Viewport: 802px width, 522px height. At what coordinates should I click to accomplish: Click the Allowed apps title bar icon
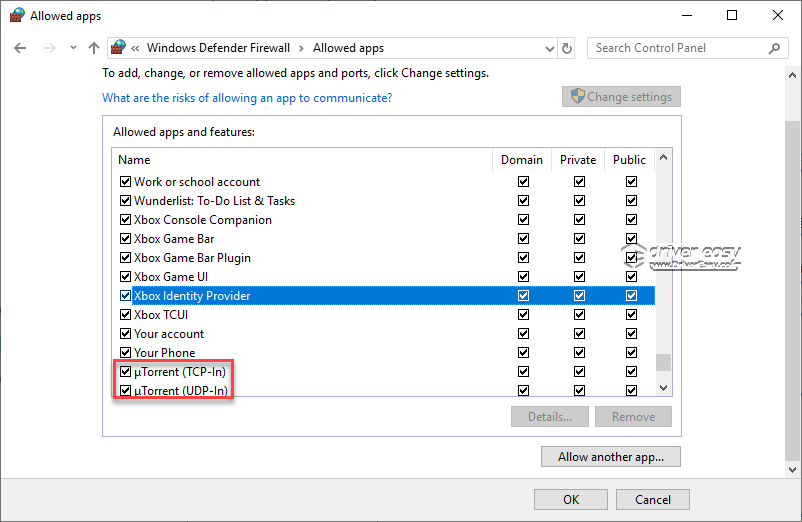pos(16,15)
